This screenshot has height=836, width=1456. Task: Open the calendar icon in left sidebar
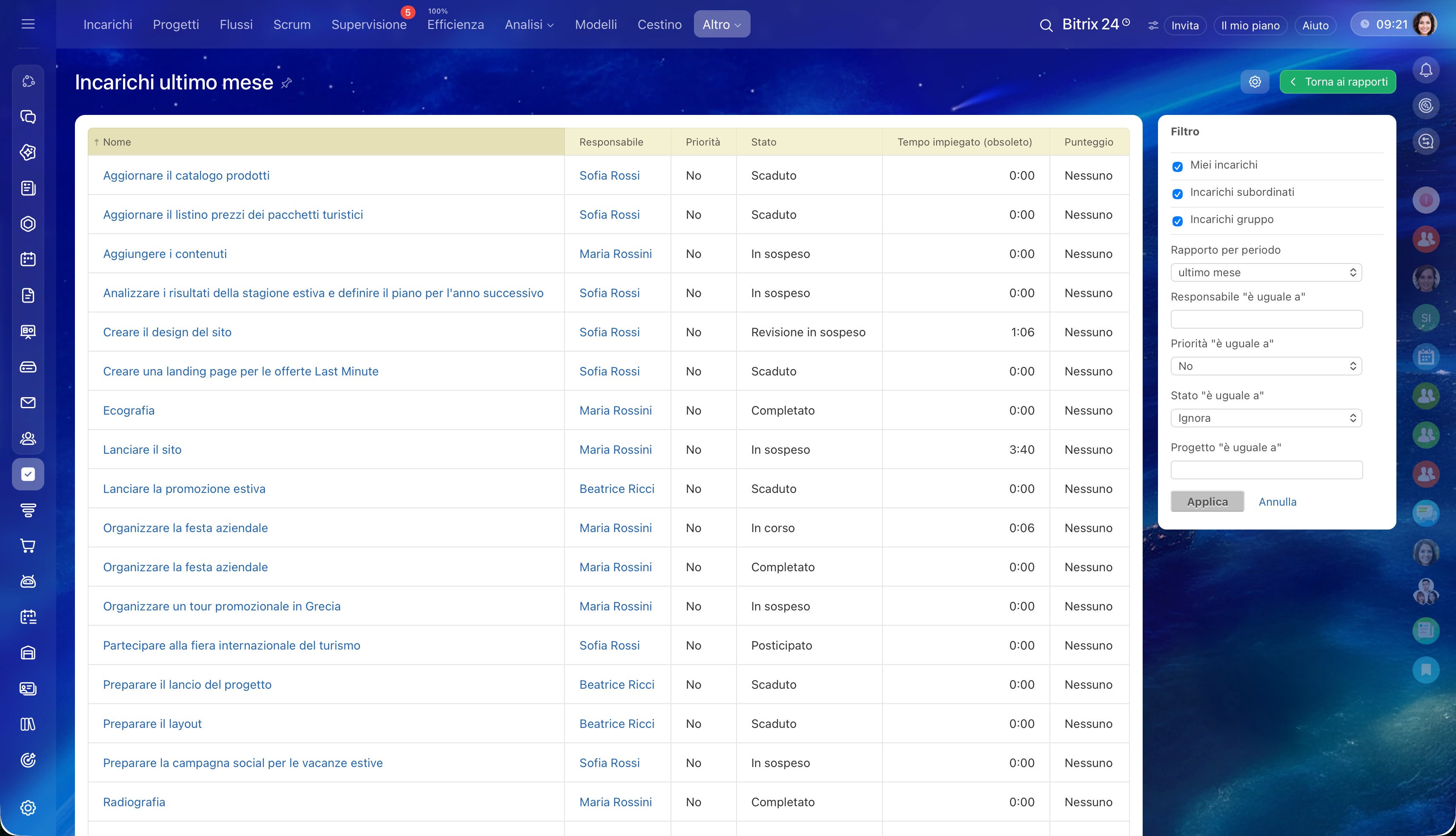(28, 260)
